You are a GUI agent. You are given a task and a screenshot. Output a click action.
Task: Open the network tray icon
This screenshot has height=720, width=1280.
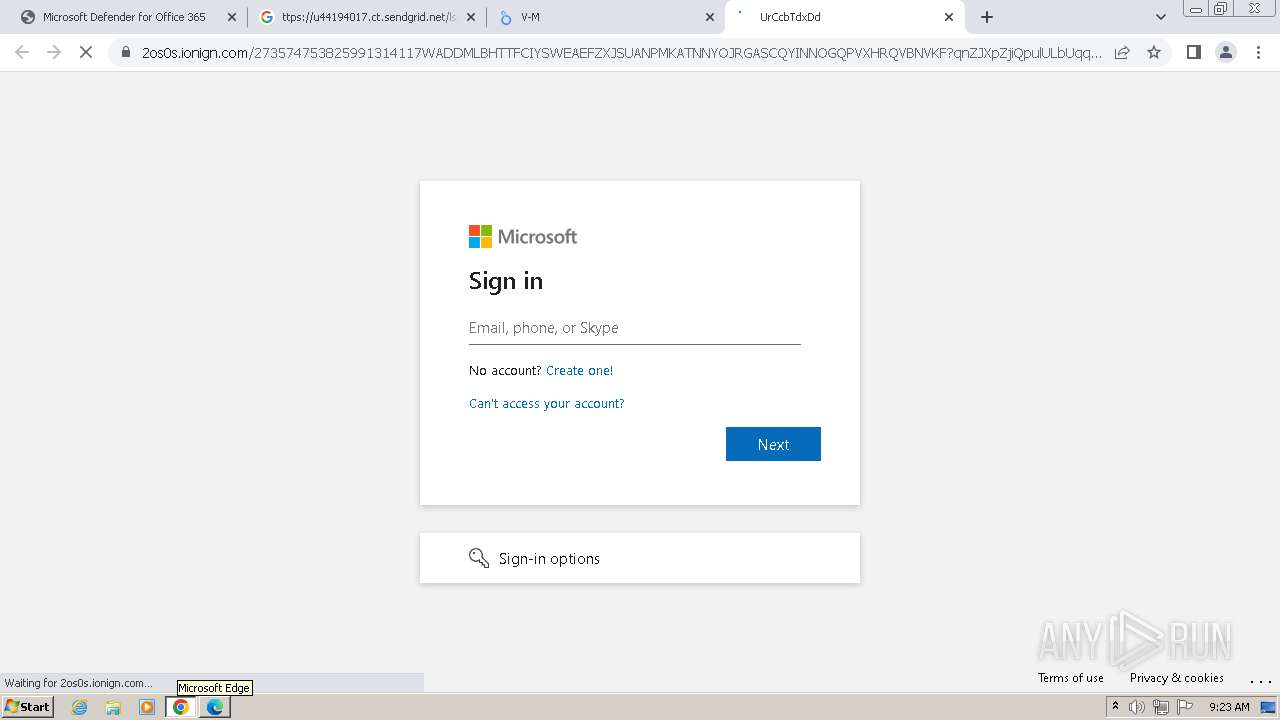pos(1161,707)
